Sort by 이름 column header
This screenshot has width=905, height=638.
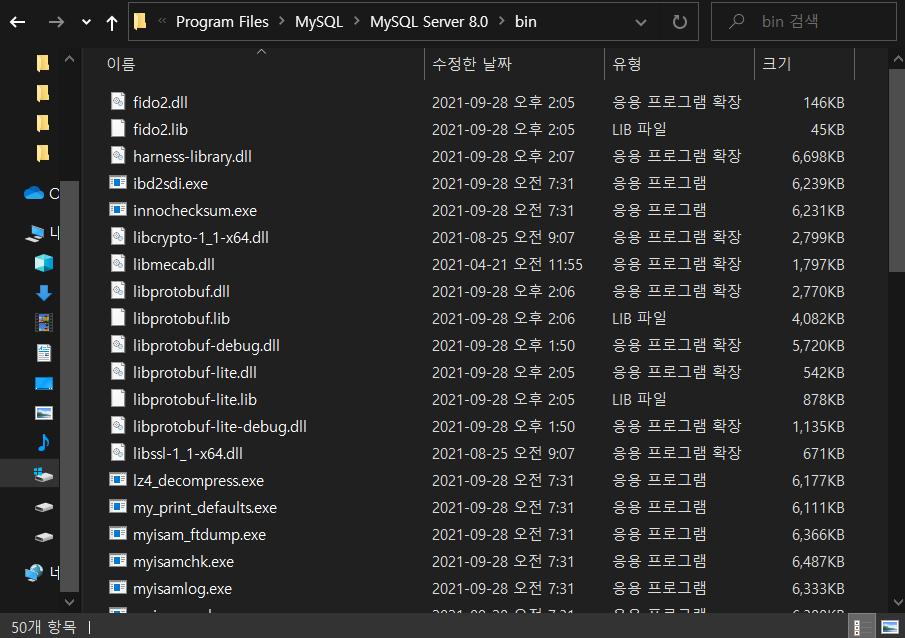(x=121, y=64)
